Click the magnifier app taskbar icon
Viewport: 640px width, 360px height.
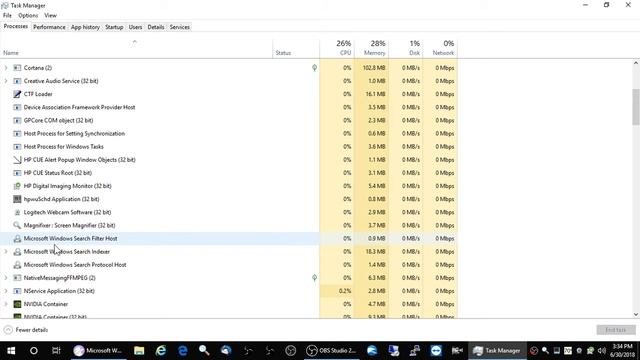(x=204, y=351)
